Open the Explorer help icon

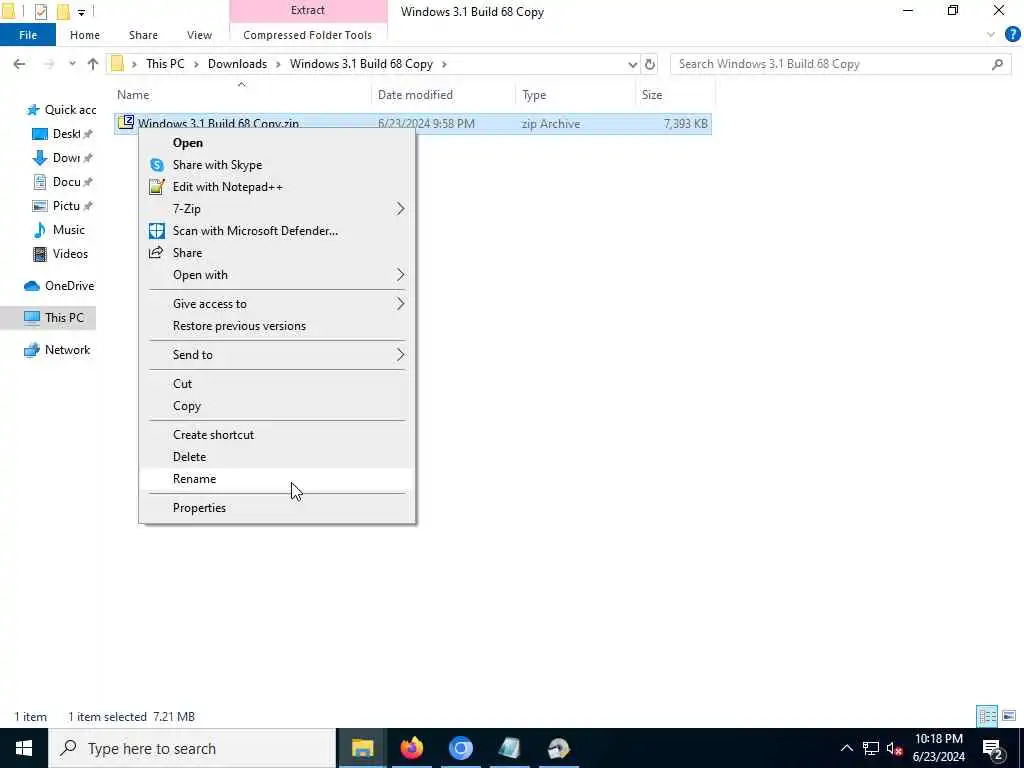coord(1012,35)
